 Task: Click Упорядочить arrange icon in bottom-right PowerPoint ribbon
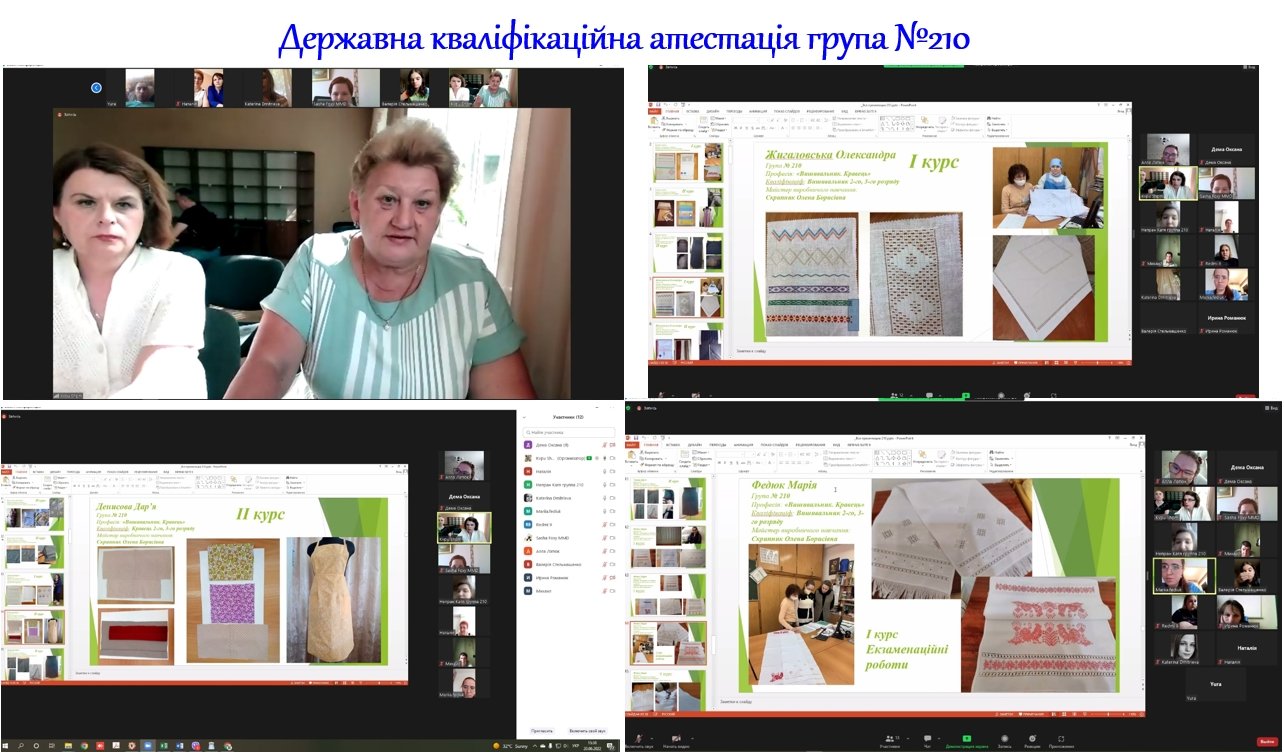(x=922, y=456)
